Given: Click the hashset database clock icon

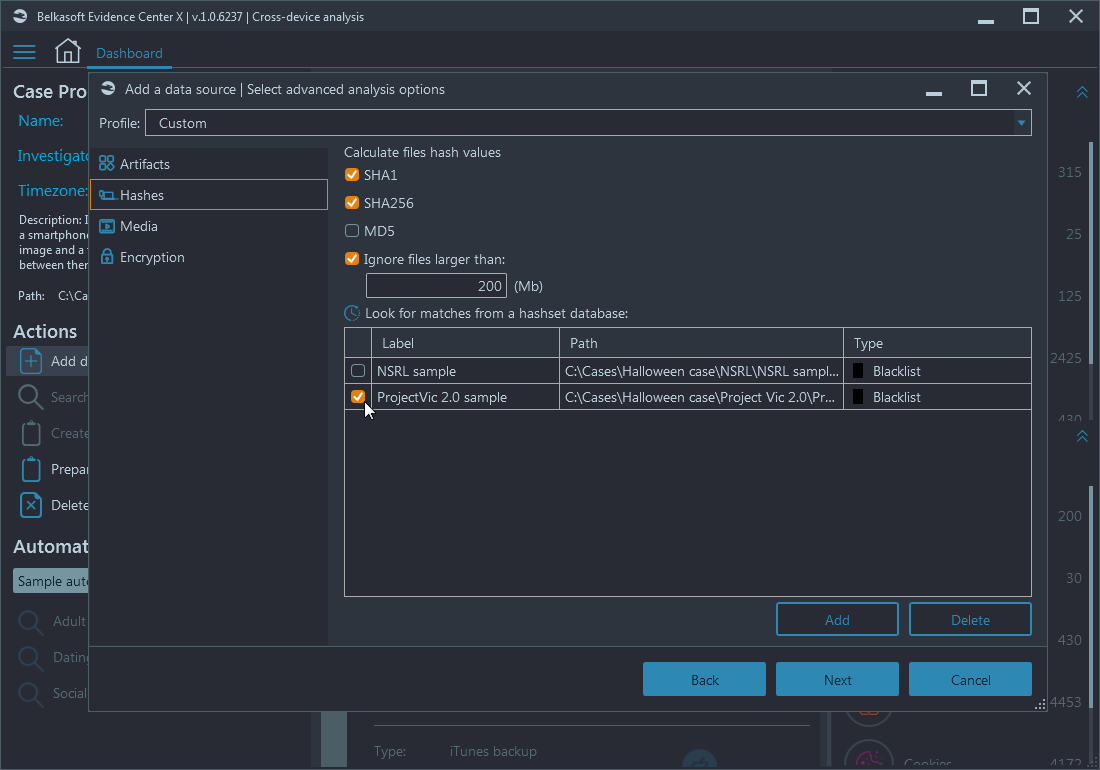Looking at the screenshot, I should tap(352, 313).
